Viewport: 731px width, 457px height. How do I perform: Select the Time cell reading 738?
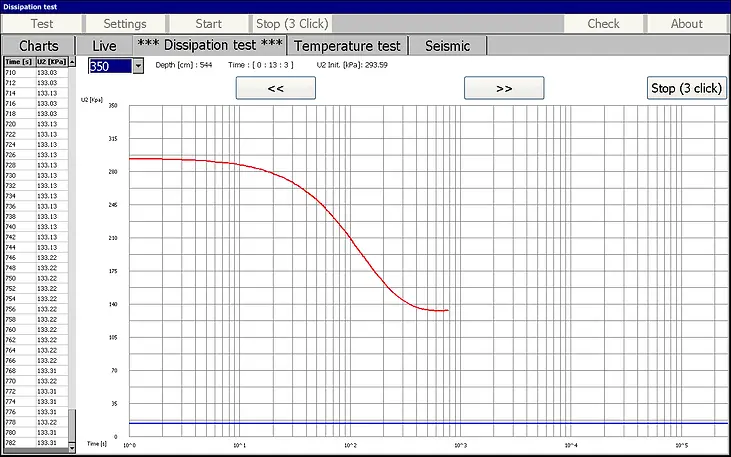point(20,216)
